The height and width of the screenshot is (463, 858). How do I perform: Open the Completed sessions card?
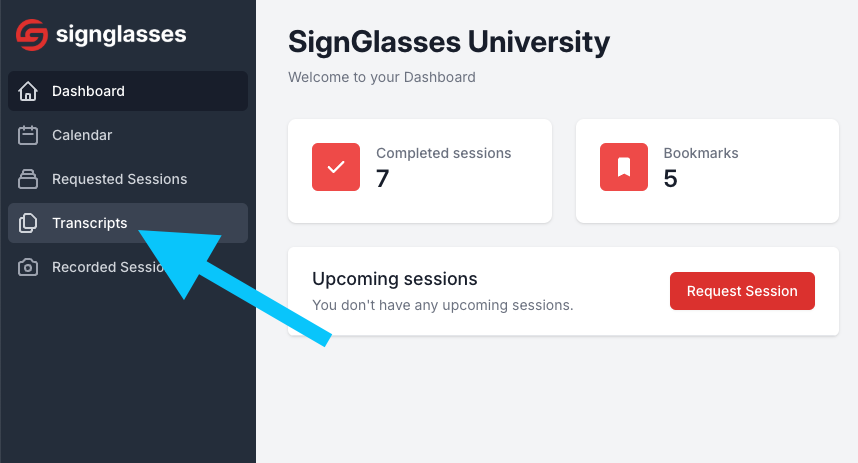(x=420, y=171)
